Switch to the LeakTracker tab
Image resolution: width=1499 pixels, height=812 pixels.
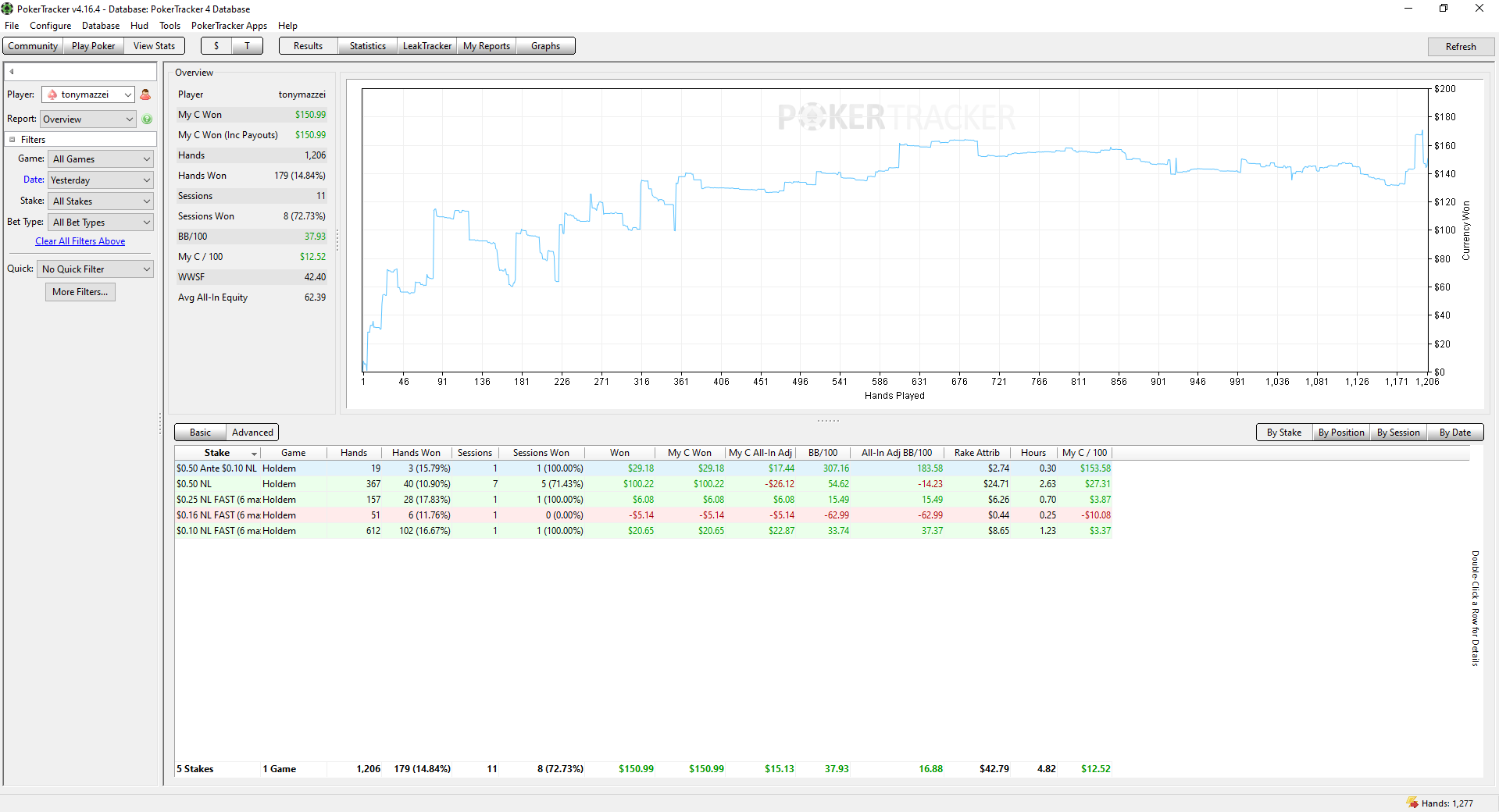click(427, 46)
